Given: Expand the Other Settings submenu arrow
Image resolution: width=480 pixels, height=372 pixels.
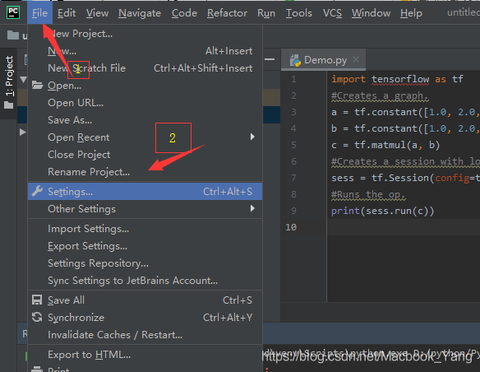Looking at the screenshot, I should tap(253, 208).
